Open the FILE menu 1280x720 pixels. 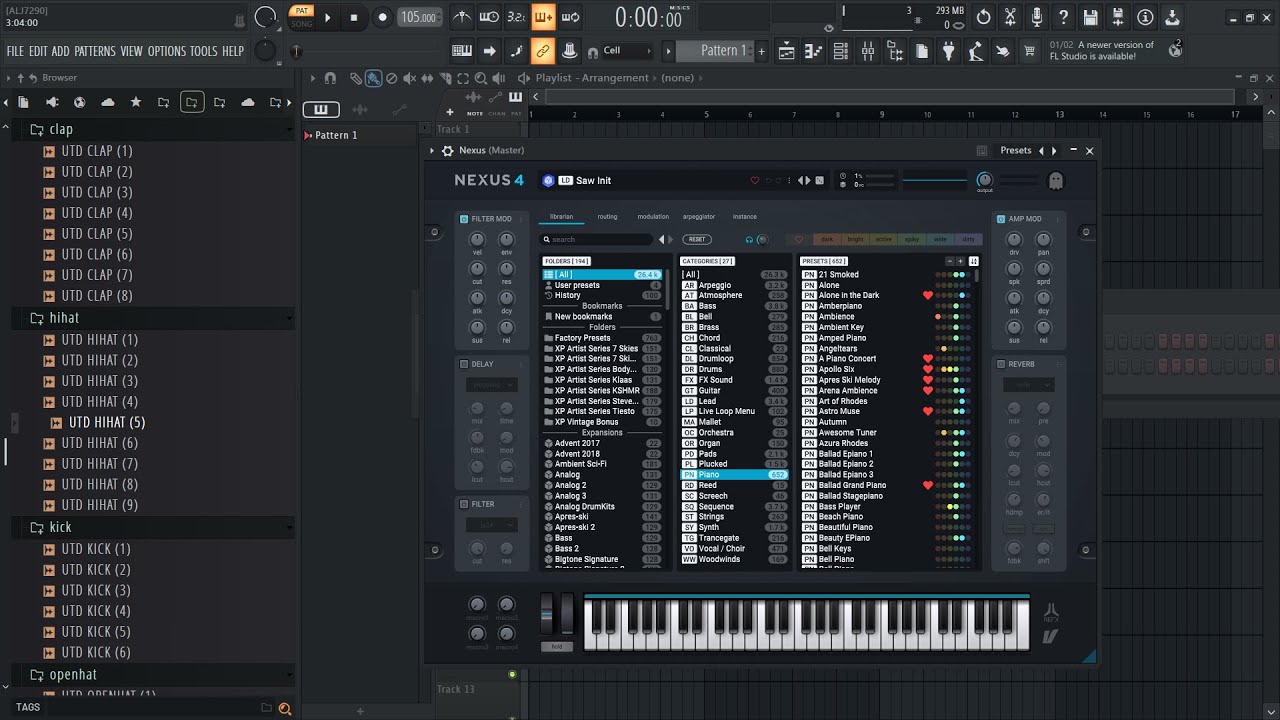click(x=15, y=51)
